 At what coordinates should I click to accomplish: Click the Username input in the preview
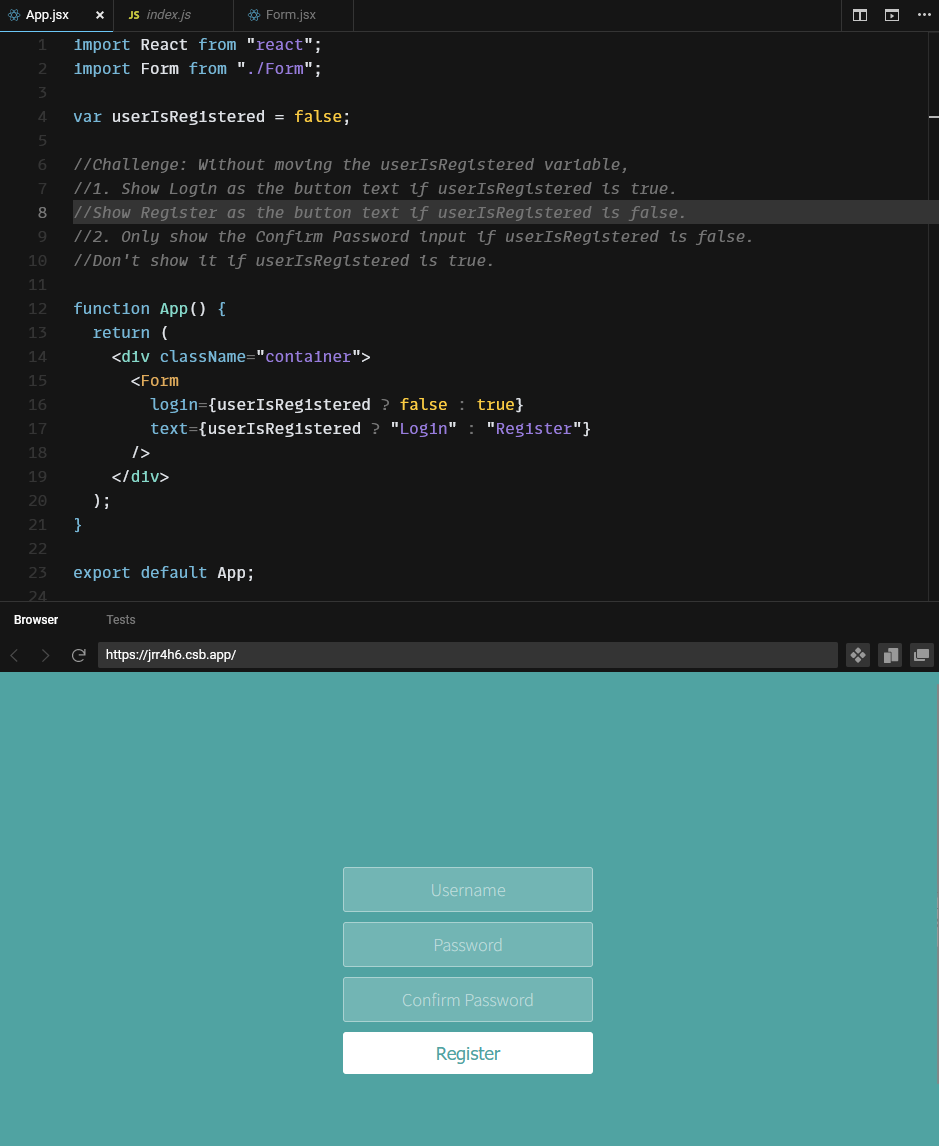click(467, 889)
